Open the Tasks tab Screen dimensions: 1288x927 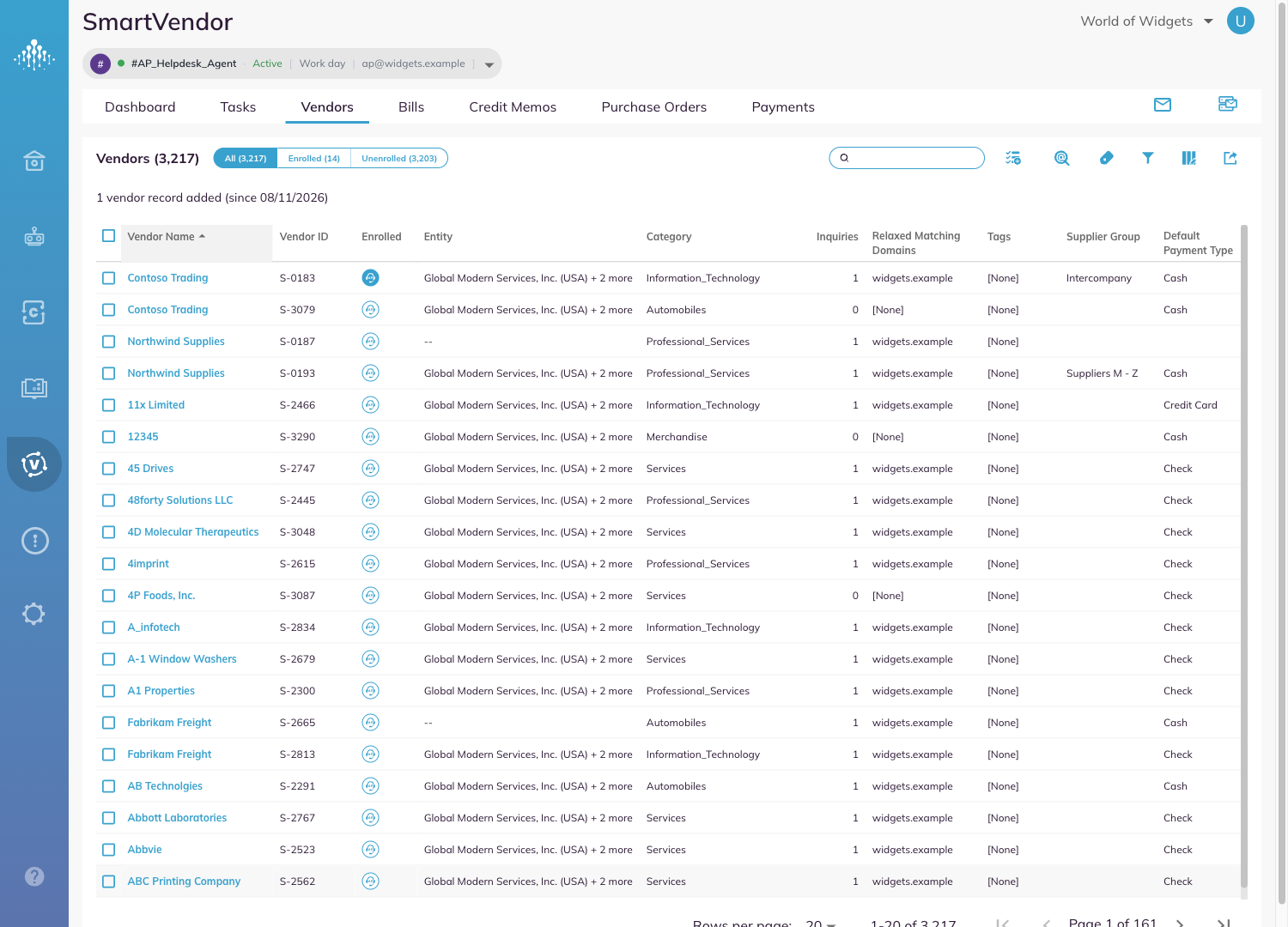tap(238, 107)
